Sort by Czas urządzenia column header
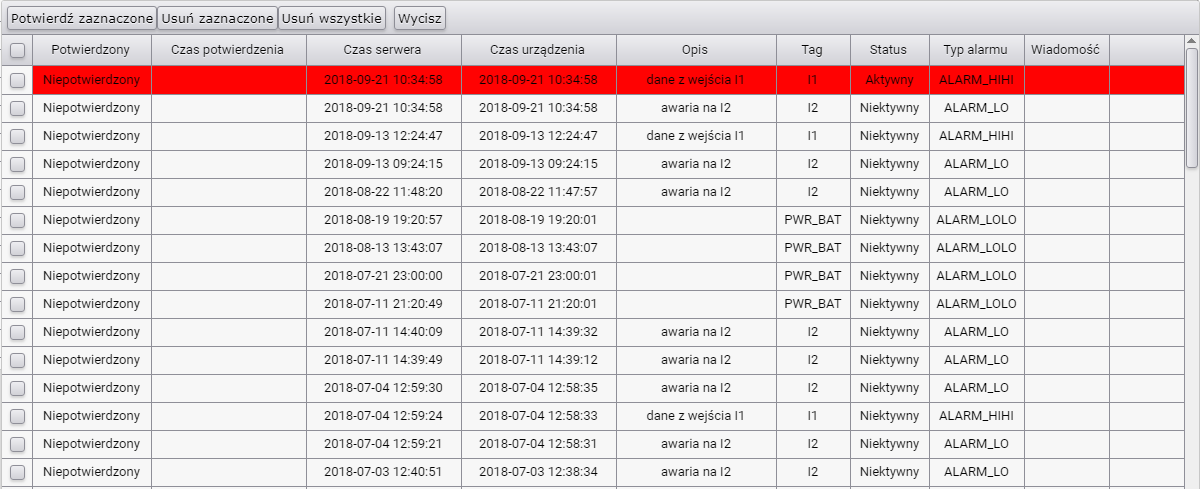The width and height of the screenshot is (1202, 489). click(538, 49)
